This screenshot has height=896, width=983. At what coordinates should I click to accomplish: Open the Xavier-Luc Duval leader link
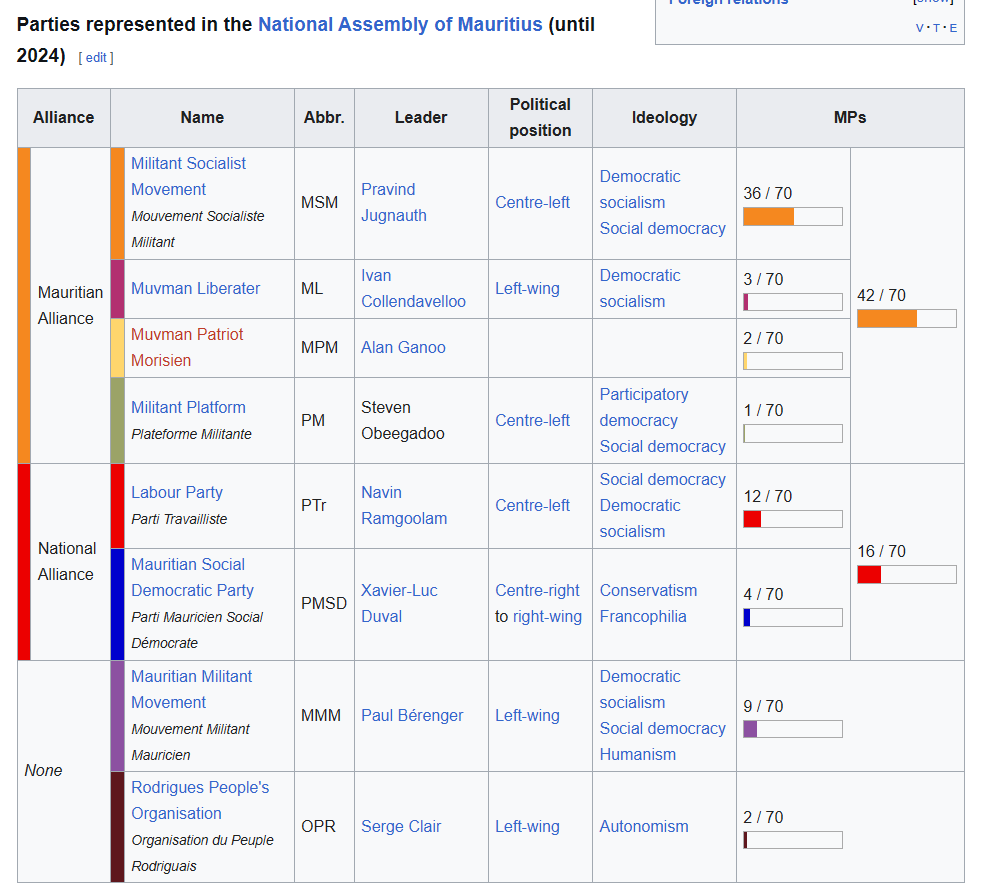399,603
